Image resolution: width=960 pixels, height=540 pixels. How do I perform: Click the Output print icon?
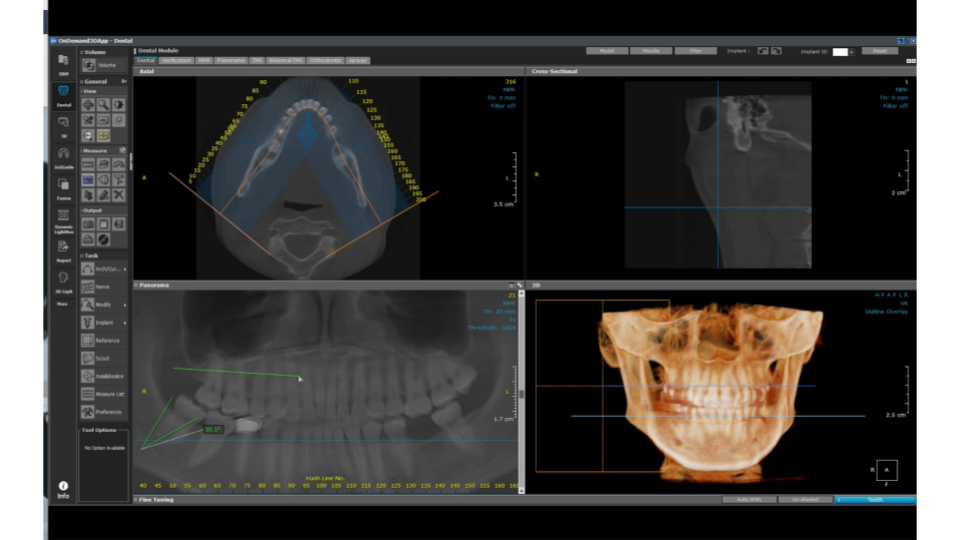88,239
